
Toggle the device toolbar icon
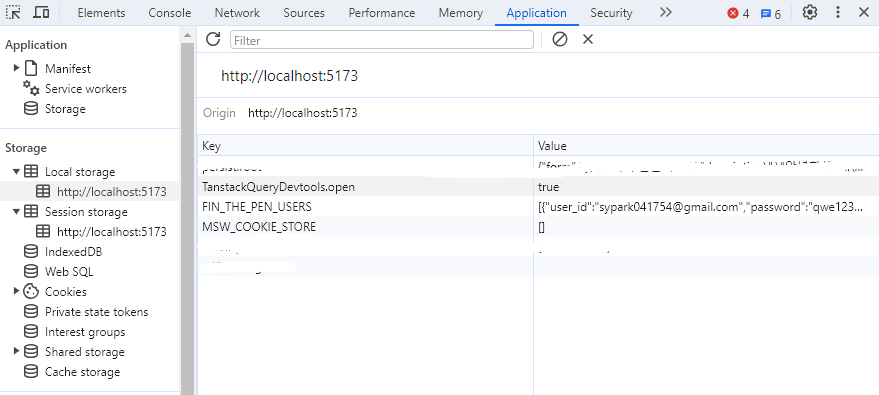pos(41,12)
